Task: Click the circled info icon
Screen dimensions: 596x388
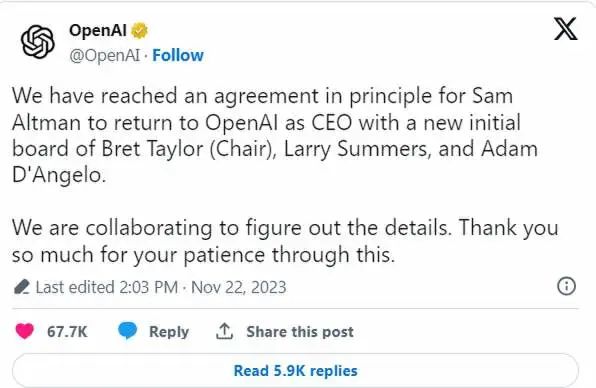Action: click(566, 286)
